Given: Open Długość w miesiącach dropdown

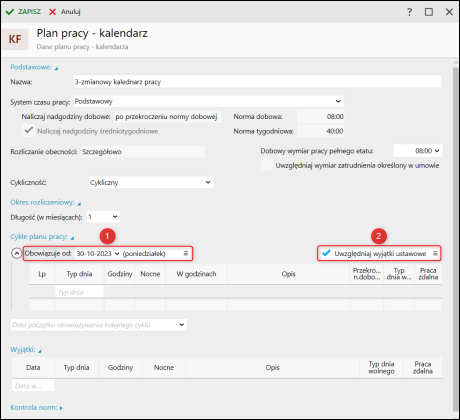Looking at the screenshot, I should [103, 217].
